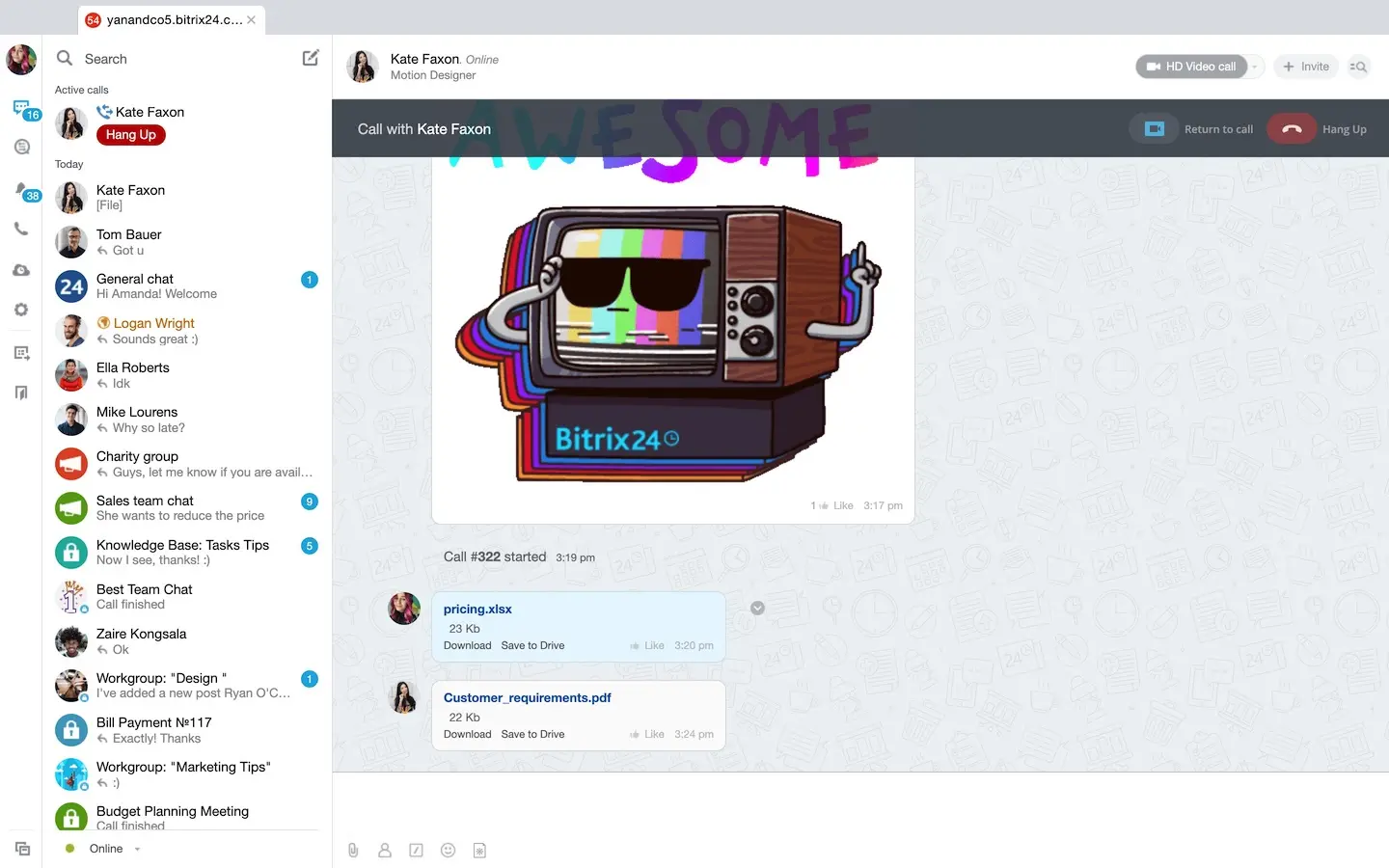Image resolution: width=1389 pixels, height=868 pixels.
Task: Click the attach file paperclip icon
Action: coord(353,850)
